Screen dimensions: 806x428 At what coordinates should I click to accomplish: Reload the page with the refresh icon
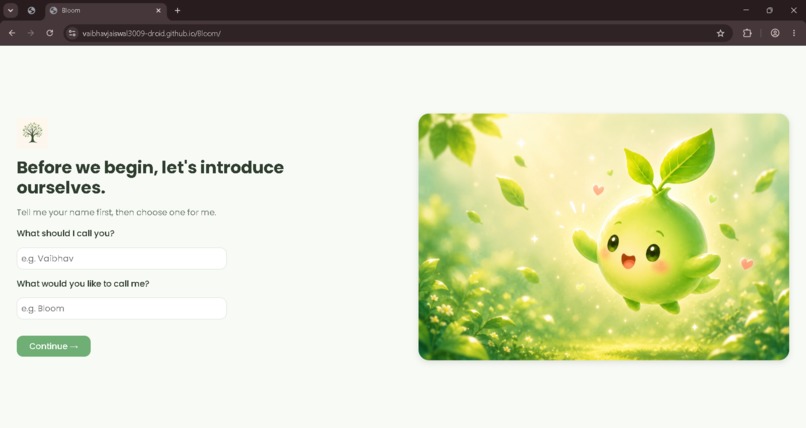coord(49,33)
